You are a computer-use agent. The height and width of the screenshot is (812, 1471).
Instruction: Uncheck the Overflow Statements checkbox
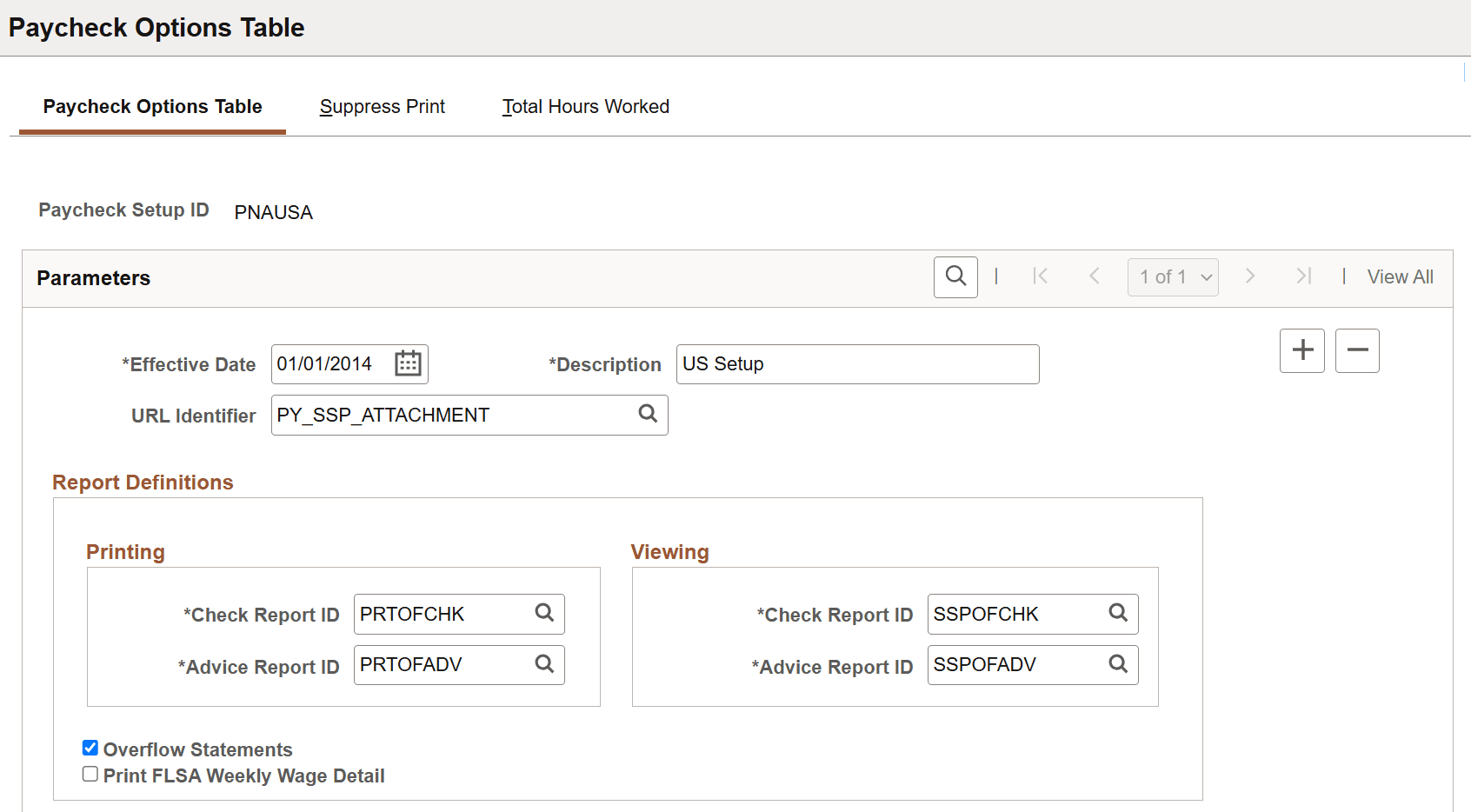(90, 748)
